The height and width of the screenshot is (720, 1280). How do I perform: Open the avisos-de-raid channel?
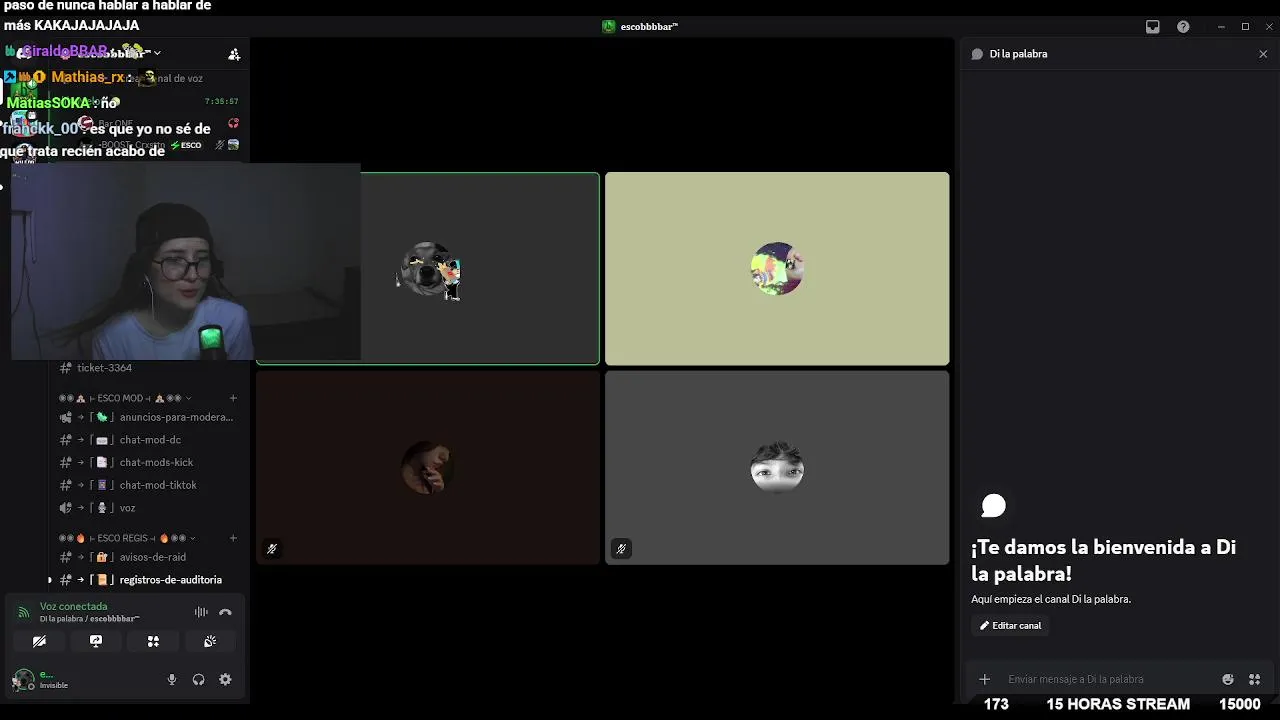148,557
